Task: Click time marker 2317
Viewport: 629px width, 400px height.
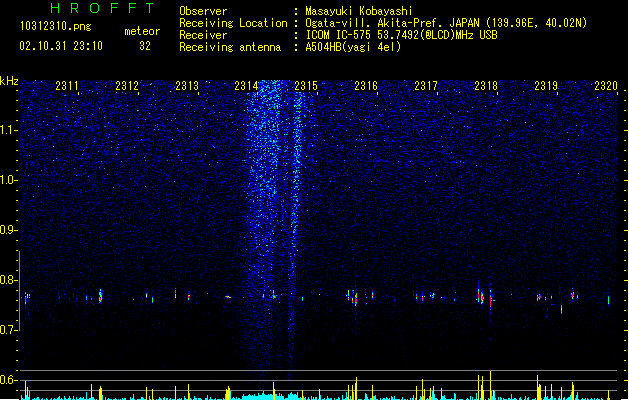Action: (426, 86)
